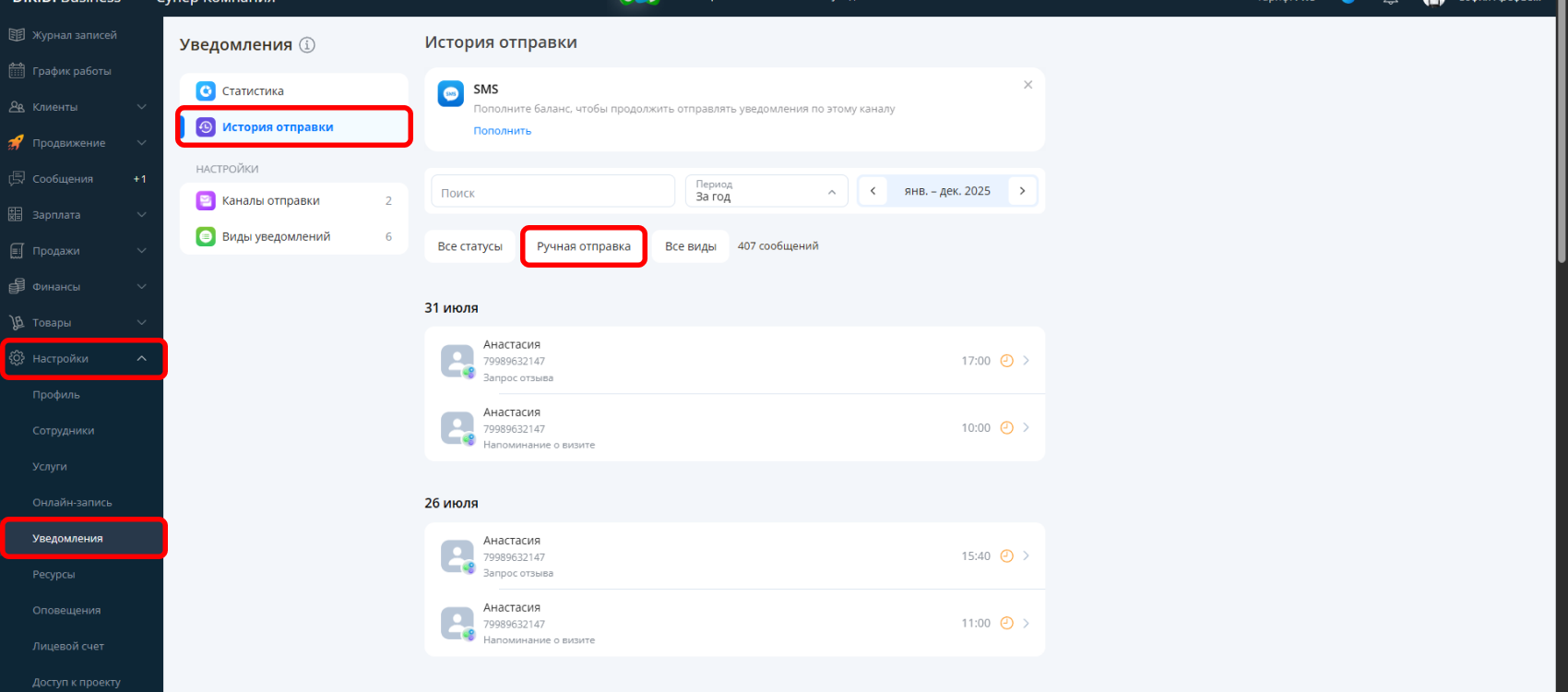1568x692 pixels.
Task: Click the Продажи icon
Action: [x=17, y=251]
